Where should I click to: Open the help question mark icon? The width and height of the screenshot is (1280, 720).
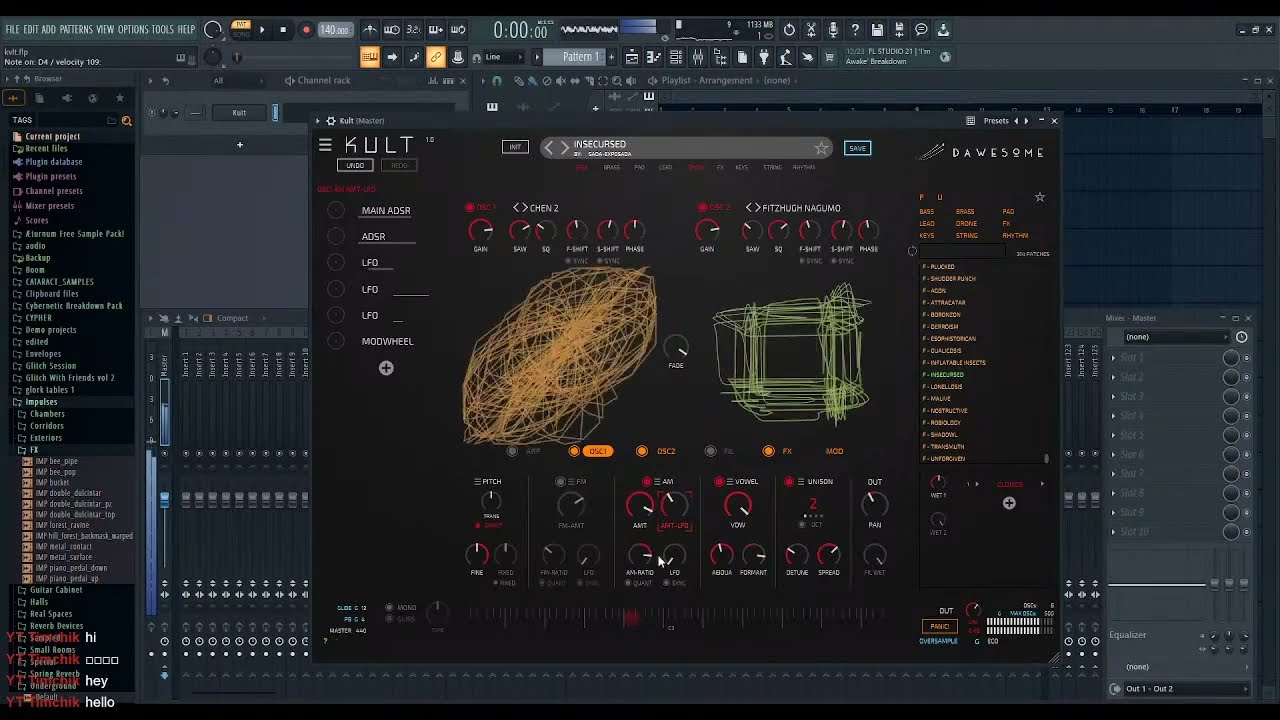(x=855, y=30)
